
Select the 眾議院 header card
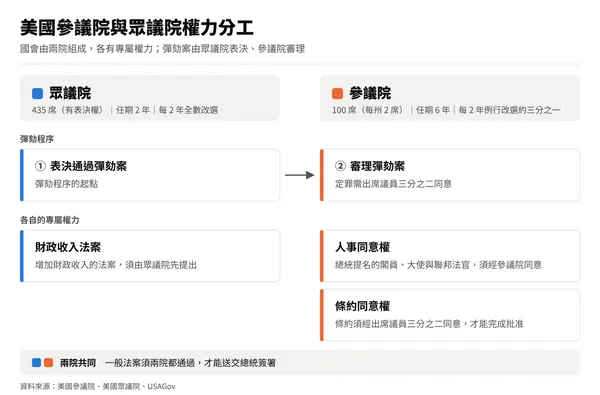coord(150,98)
